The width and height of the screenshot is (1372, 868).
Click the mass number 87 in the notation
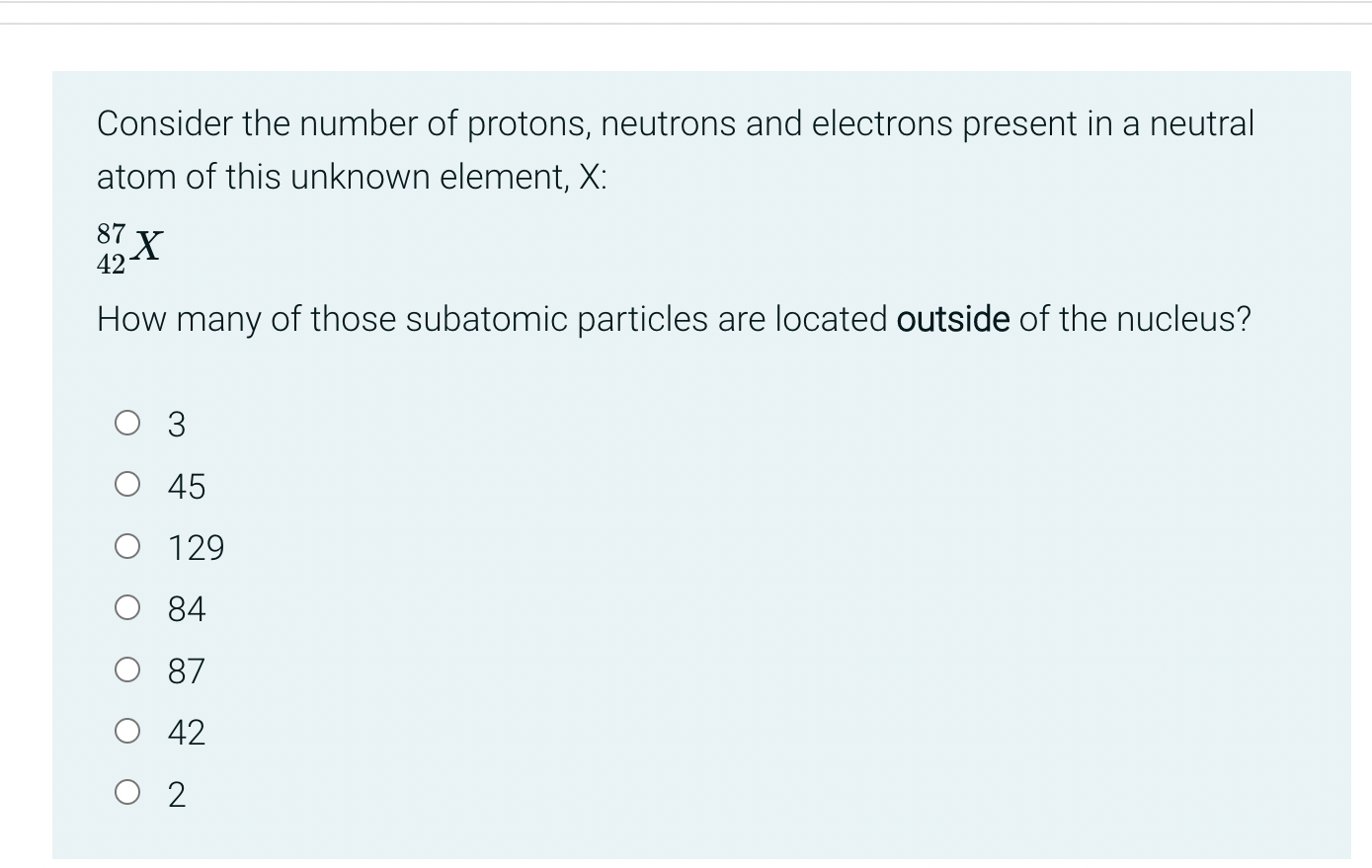(x=110, y=233)
